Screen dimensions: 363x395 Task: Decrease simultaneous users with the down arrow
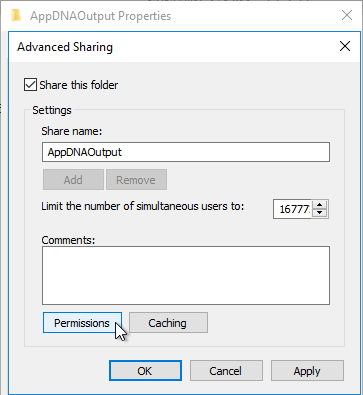click(320, 213)
